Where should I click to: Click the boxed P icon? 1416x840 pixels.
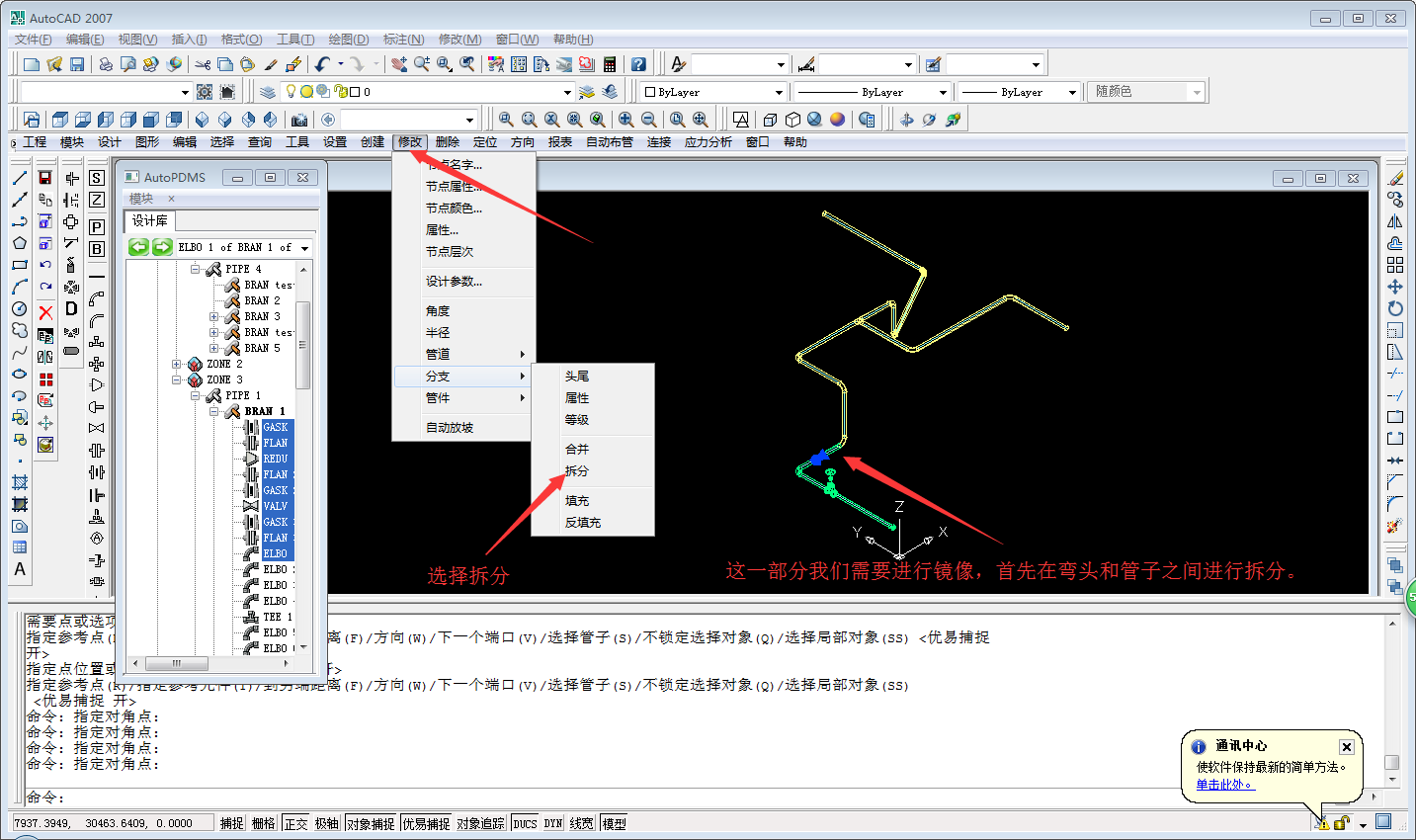(x=97, y=227)
